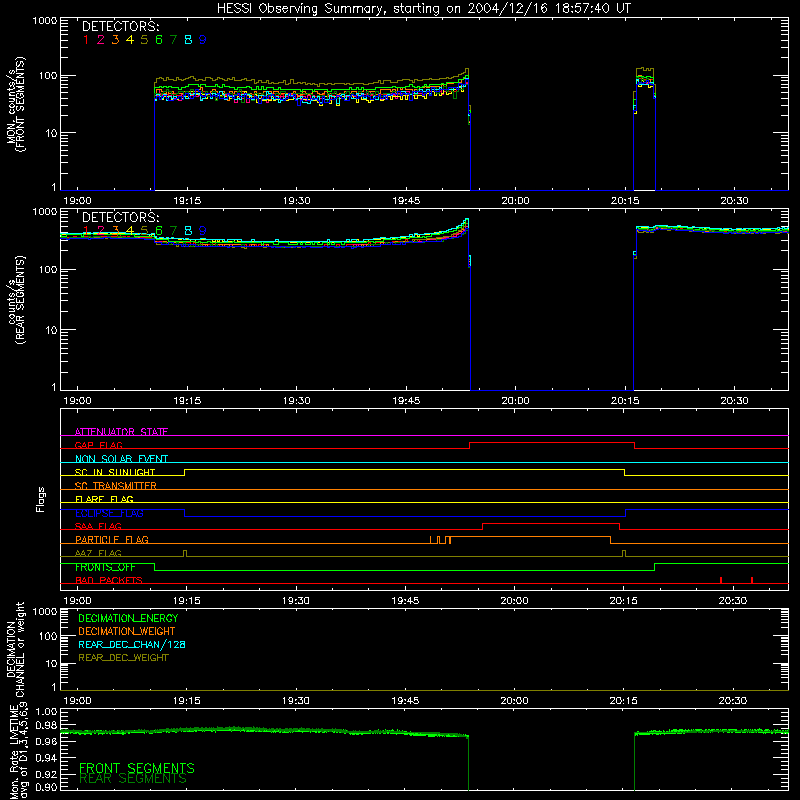
Task: Click 1000 y-tick of front segments plot
Action: click(x=45, y=21)
